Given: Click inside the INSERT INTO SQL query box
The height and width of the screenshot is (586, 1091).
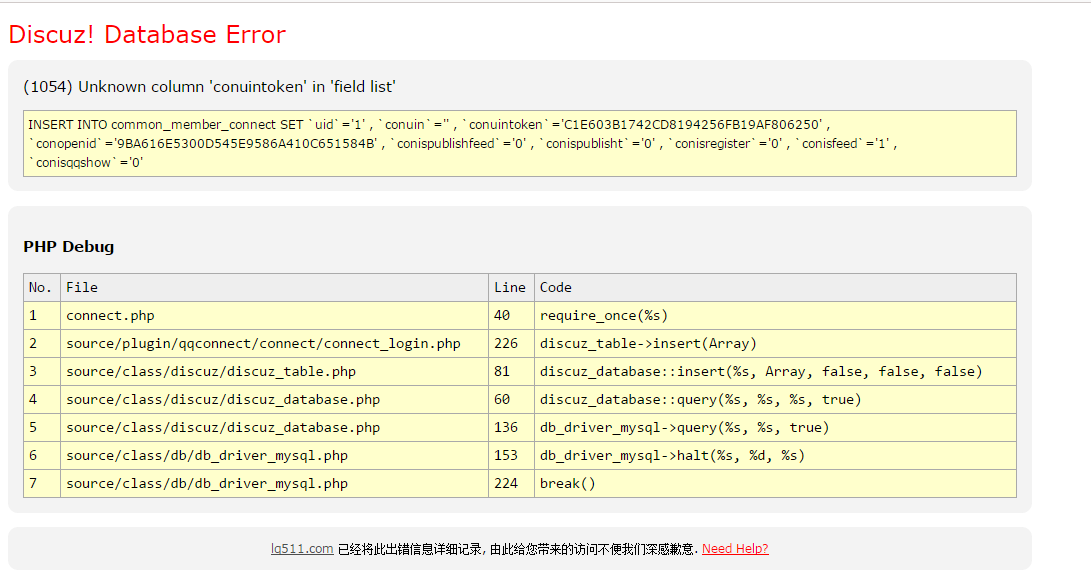Looking at the screenshot, I should 519,143.
